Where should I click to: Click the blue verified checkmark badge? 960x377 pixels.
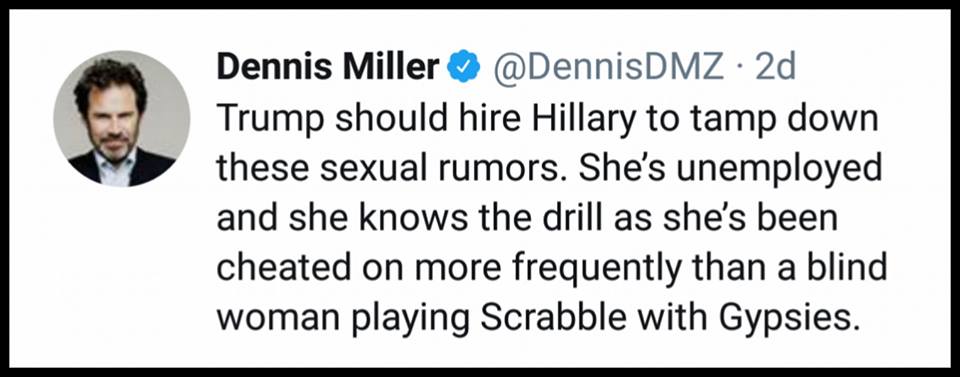coord(464,68)
